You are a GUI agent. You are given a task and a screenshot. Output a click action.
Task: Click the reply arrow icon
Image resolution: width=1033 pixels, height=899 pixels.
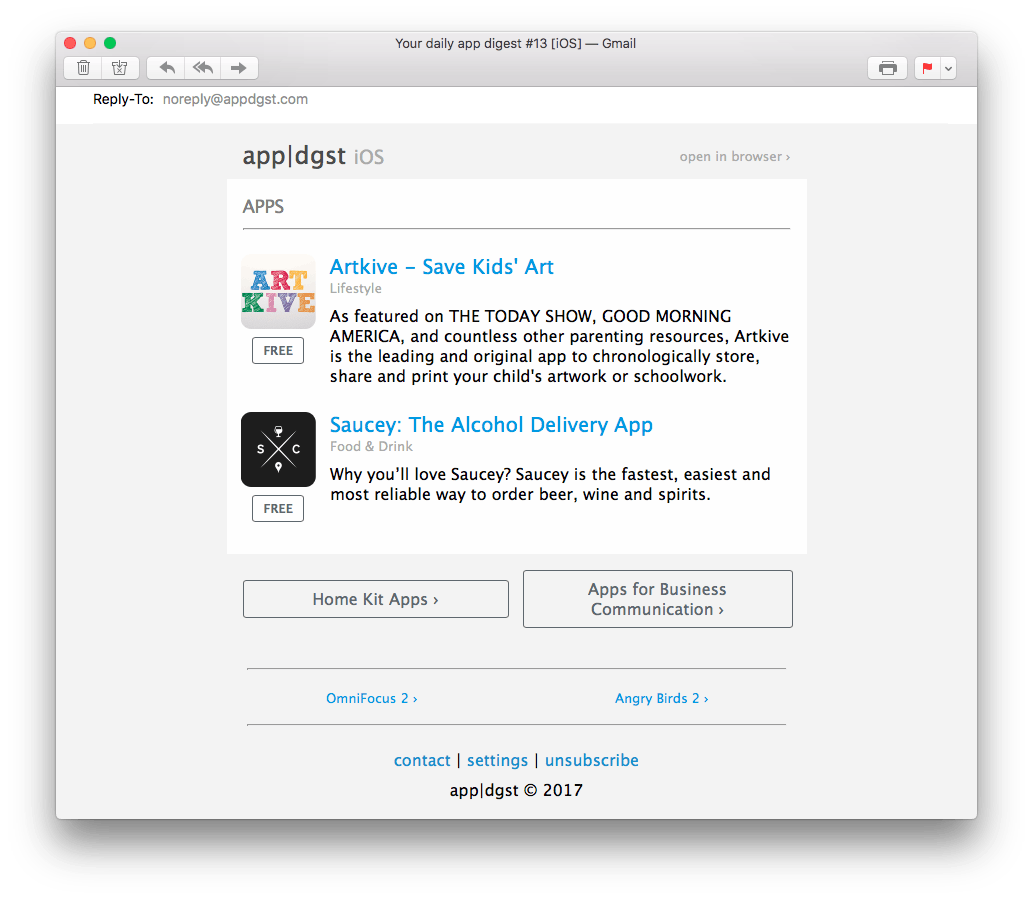pos(167,68)
